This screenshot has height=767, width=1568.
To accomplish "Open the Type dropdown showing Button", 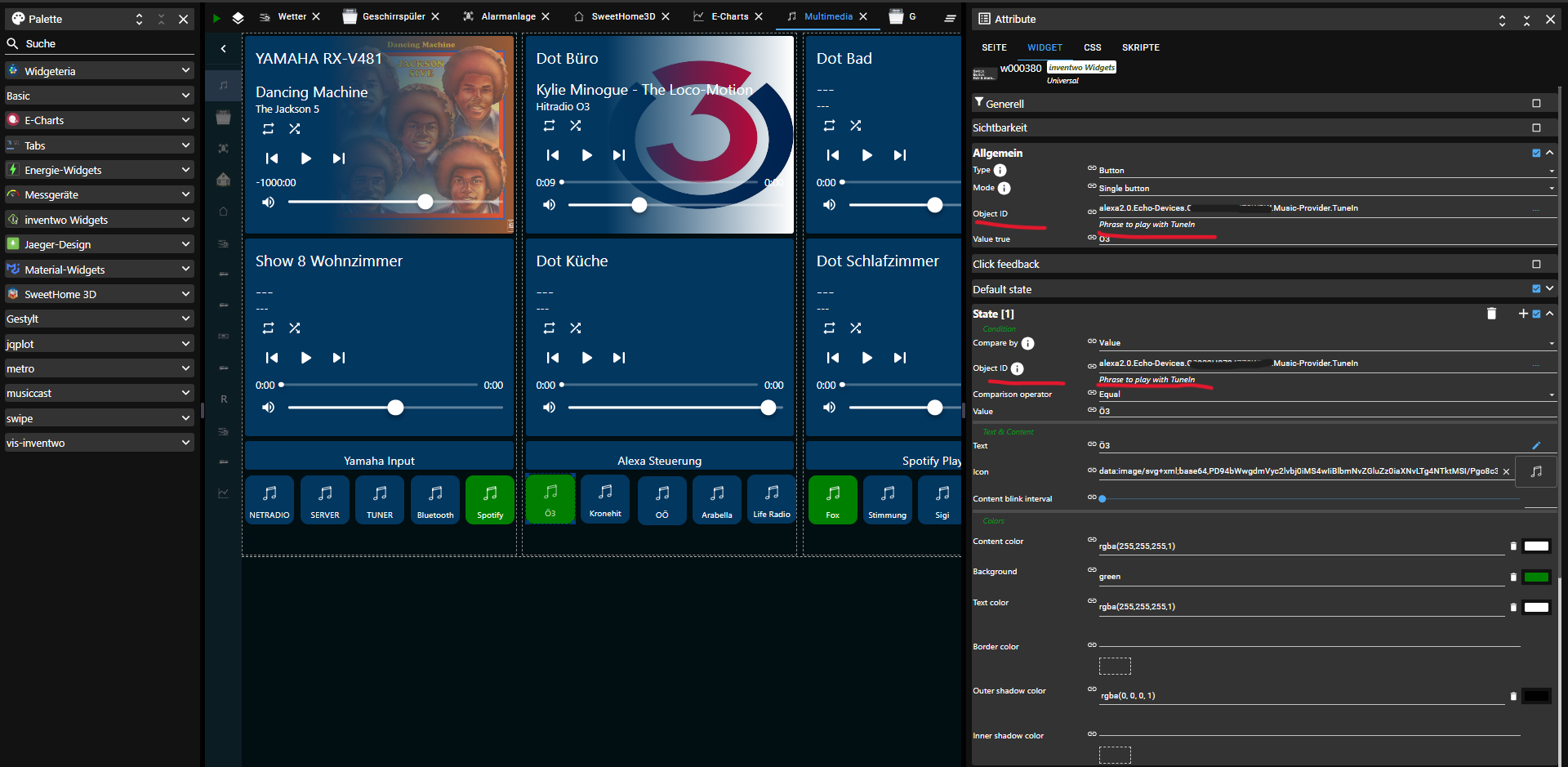I will pos(1323,171).
